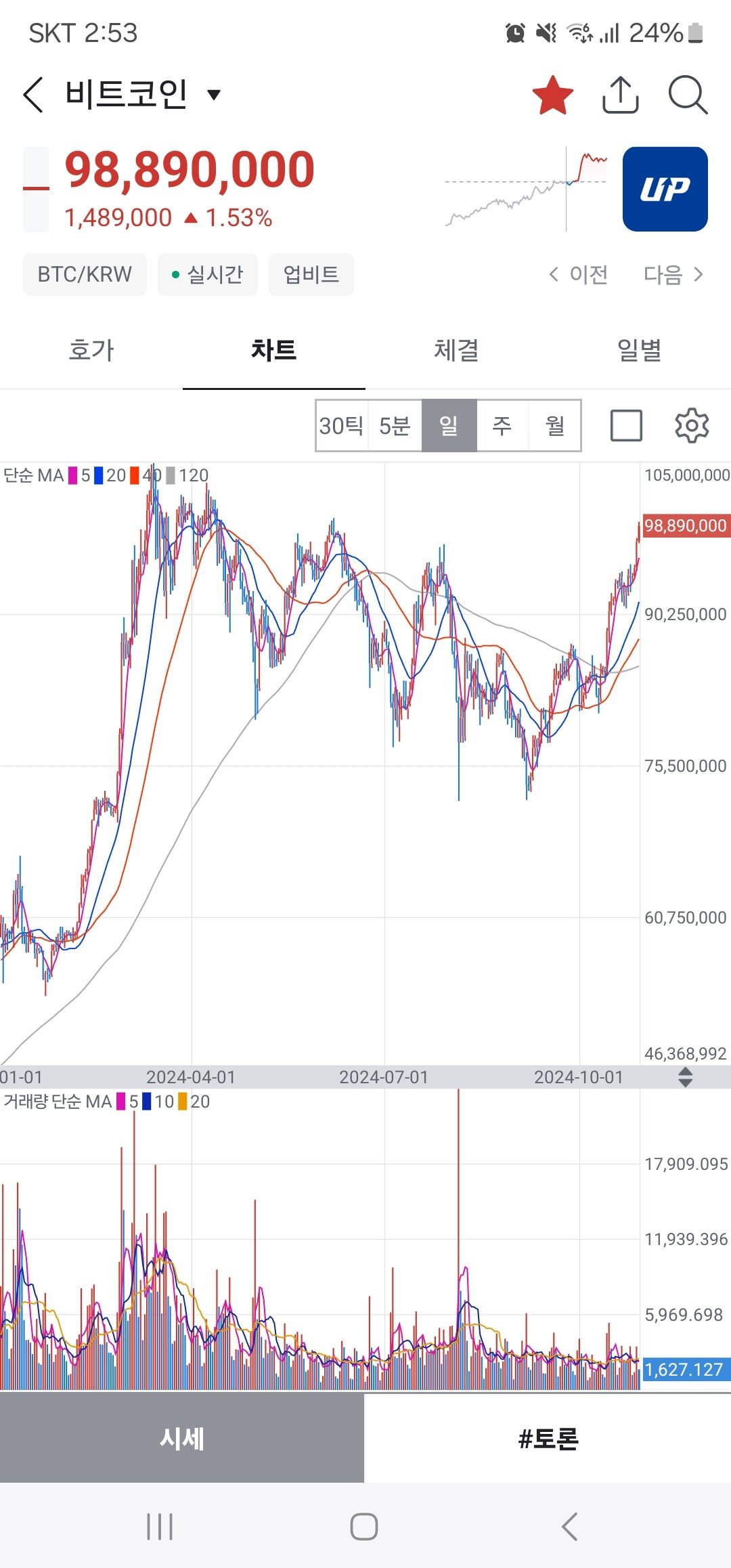Go to next coin with 다음
Viewport: 731px width, 1568px height.
[x=673, y=275]
